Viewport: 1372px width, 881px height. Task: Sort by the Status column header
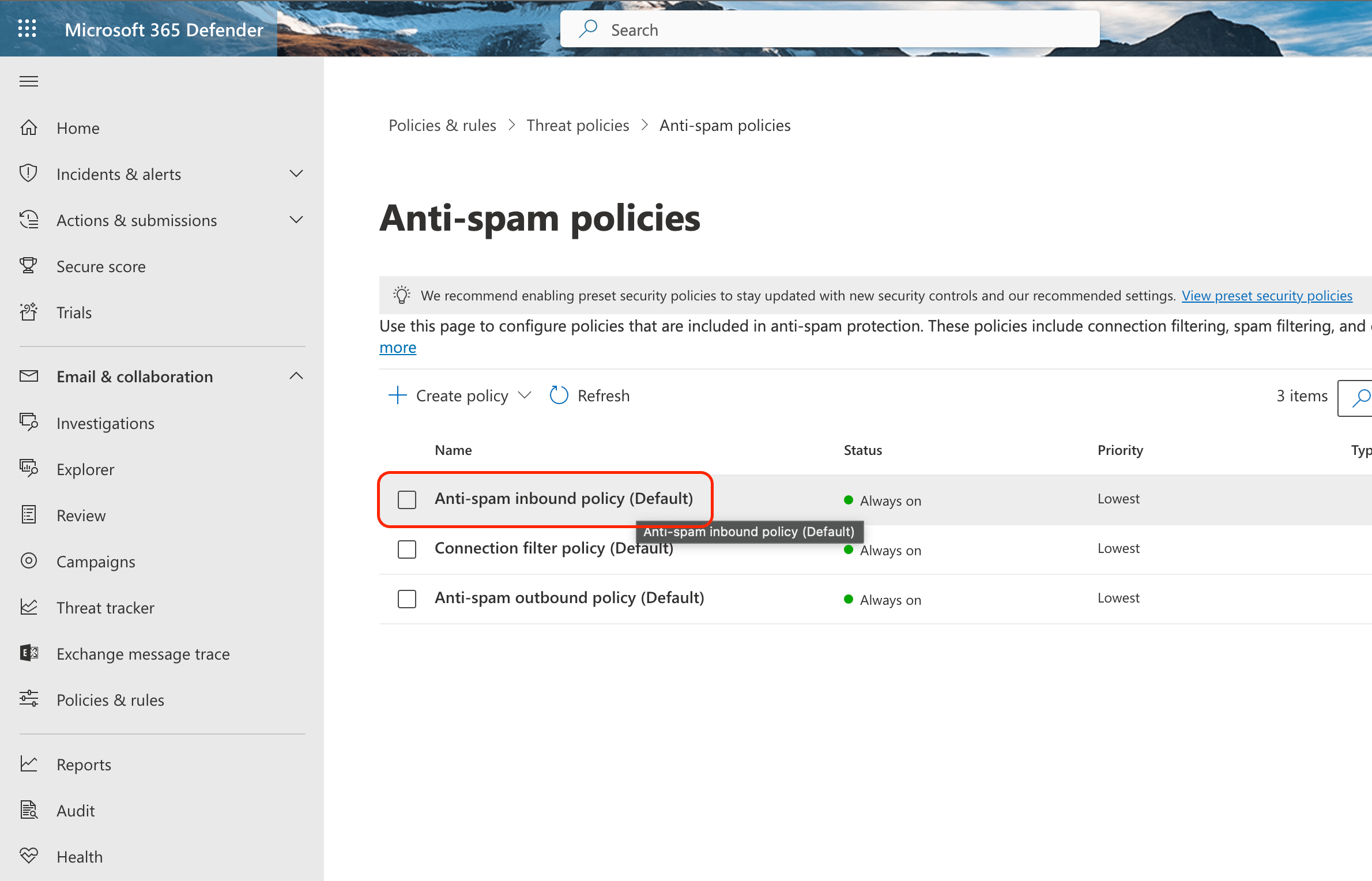(x=862, y=450)
